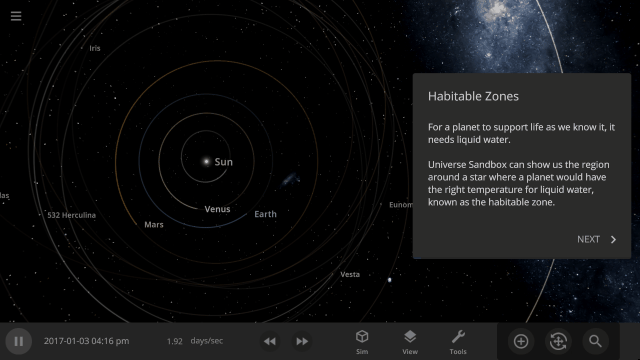Click the 1.92 time step value
Viewport: 640px width, 360px height.
(x=174, y=341)
